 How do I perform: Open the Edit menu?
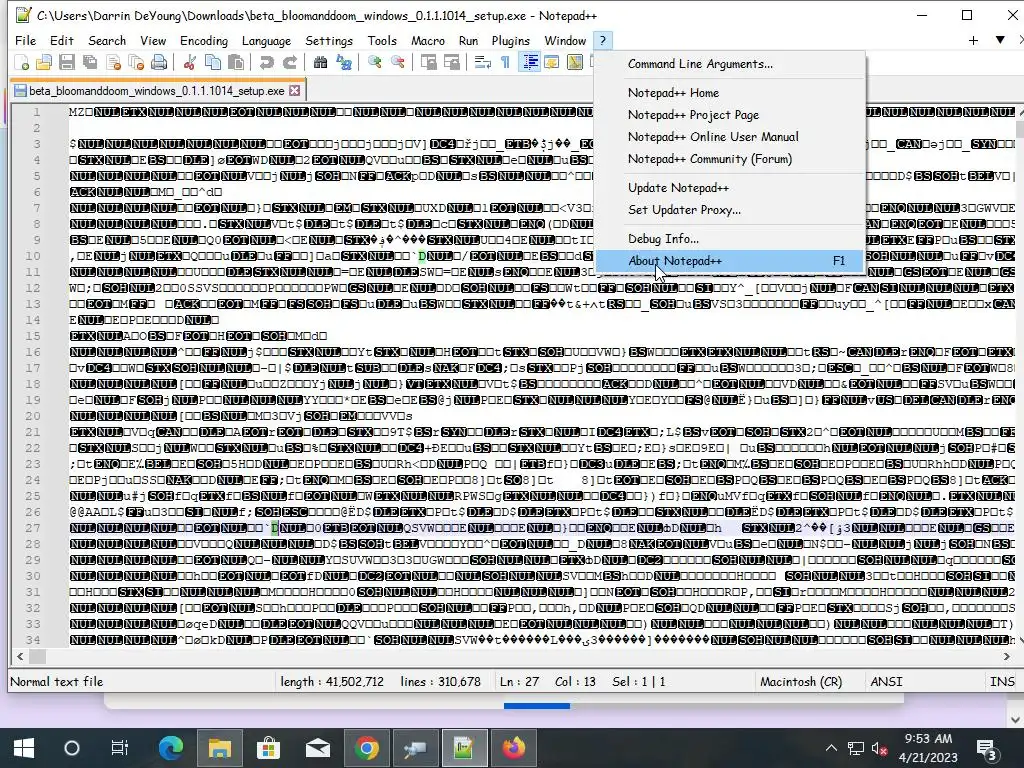(61, 40)
